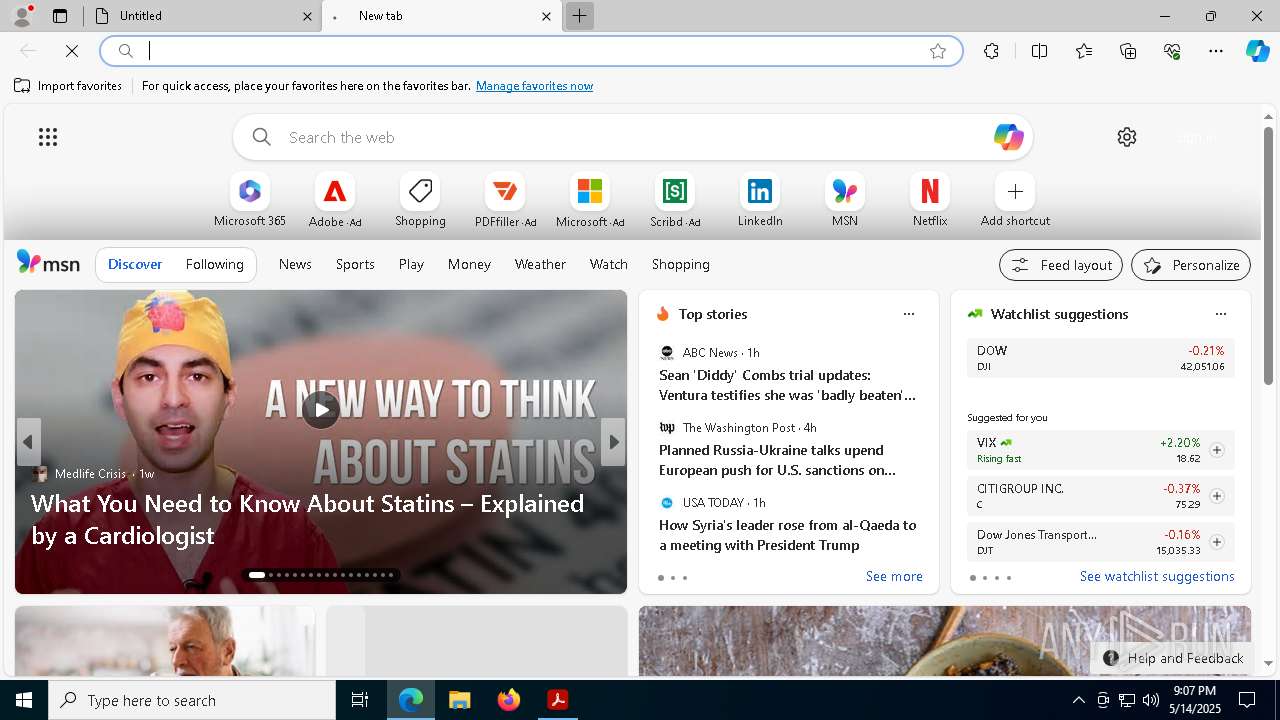Click Import favorites button
Viewport: 1280px width, 720px height.
coord(68,86)
